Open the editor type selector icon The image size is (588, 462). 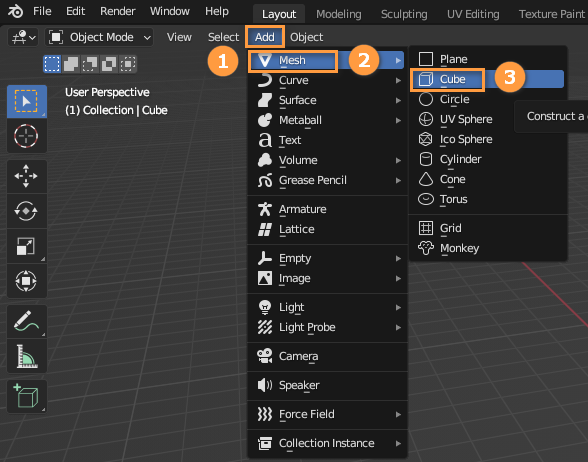coord(23,37)
